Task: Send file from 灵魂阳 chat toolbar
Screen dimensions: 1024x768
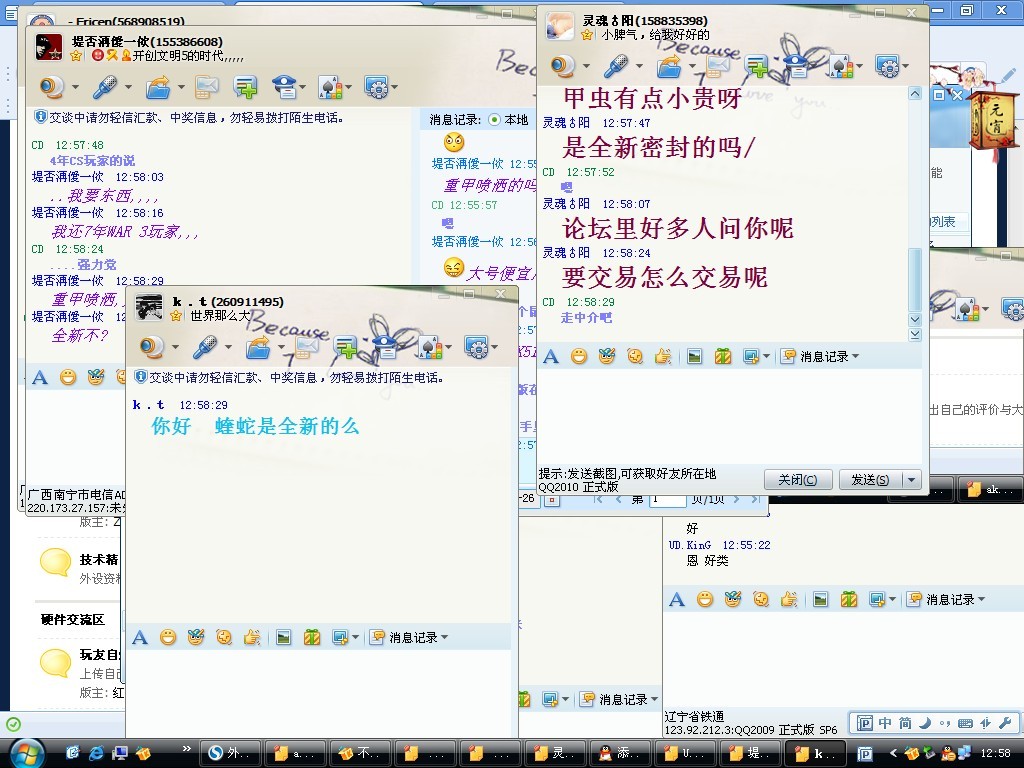Action: (x=669, y=66)
